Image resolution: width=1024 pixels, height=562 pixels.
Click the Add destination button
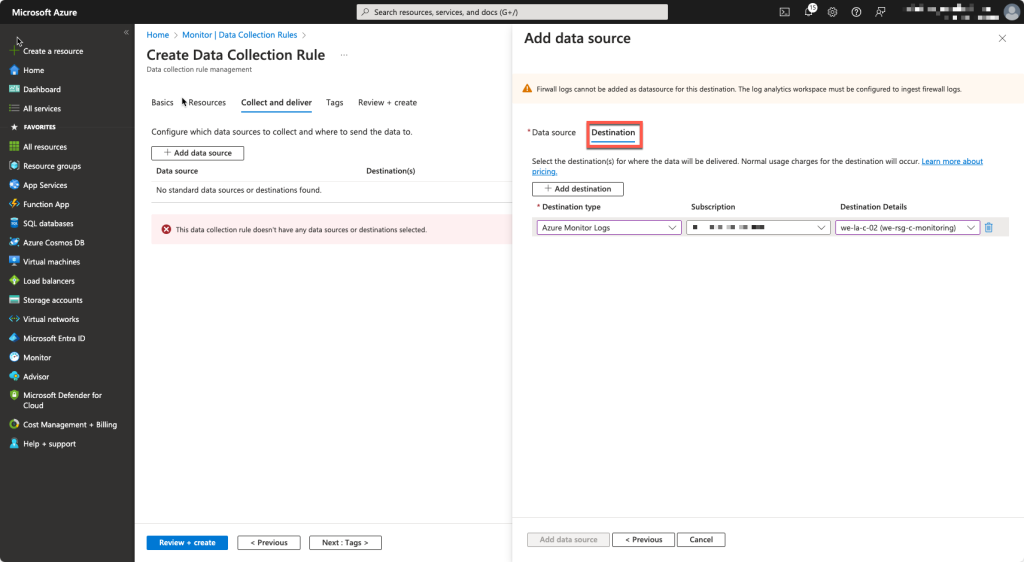(x=577, y=189)
